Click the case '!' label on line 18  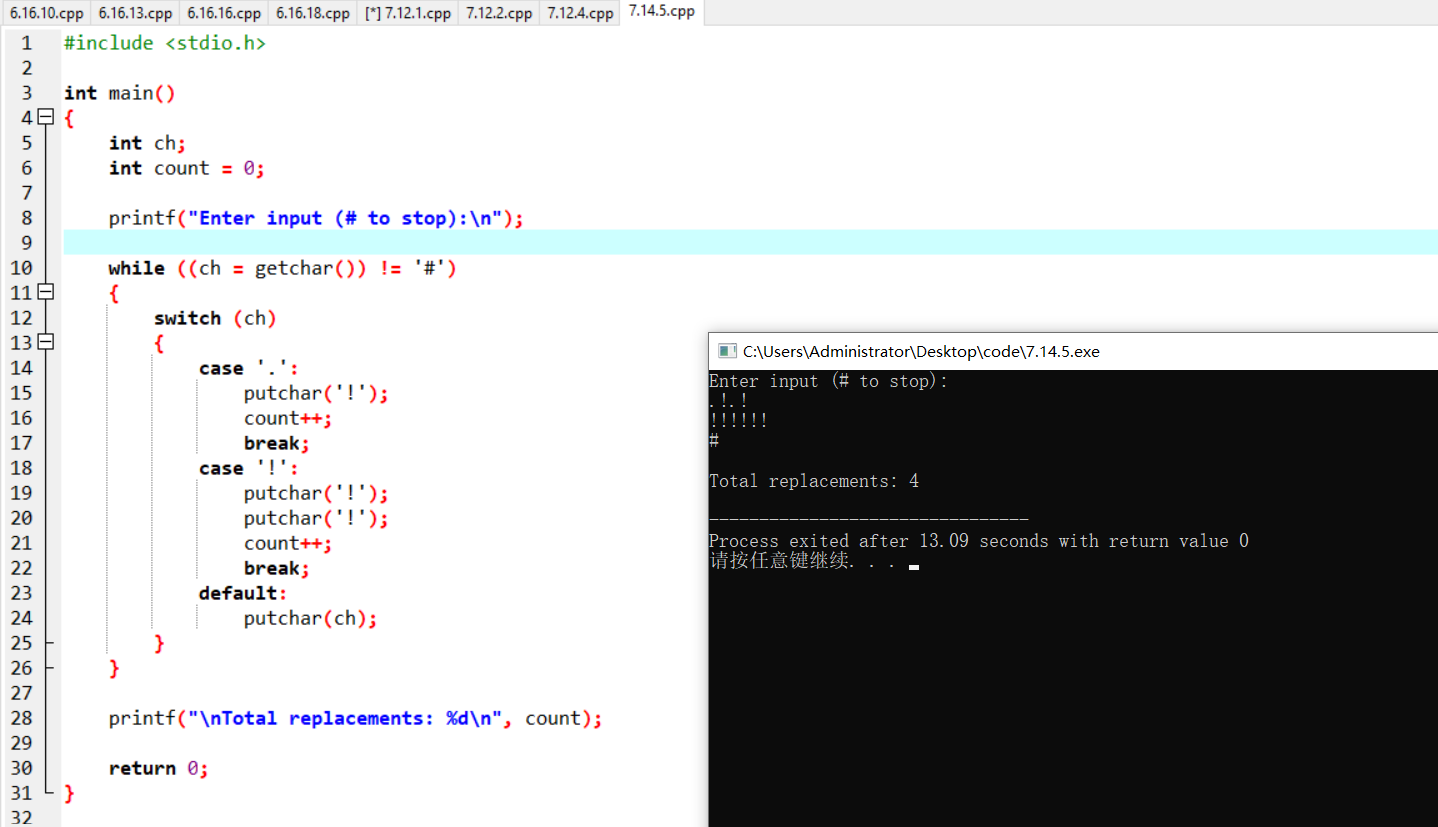coord(249,468)
